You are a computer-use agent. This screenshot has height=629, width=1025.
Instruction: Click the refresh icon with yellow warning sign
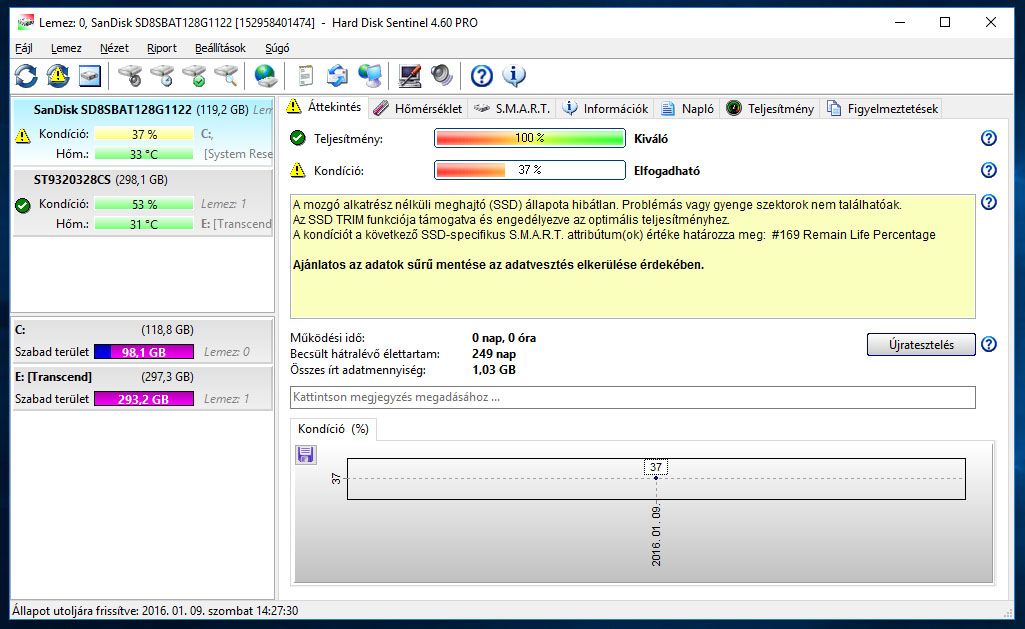(58, 76)
